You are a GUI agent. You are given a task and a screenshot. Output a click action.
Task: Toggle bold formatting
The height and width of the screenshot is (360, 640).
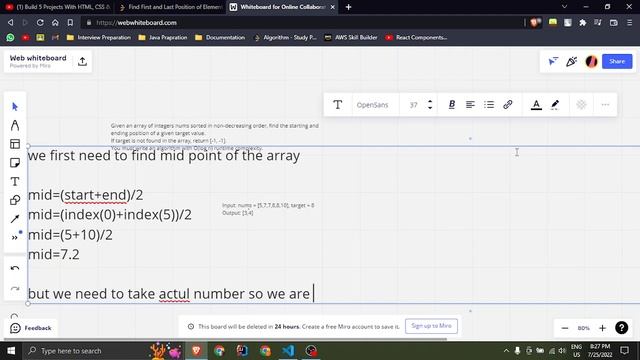click(452, 104)
